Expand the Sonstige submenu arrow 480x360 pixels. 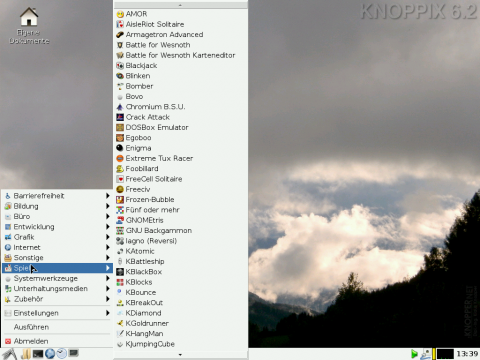pyautogui.click(x=108, y=258)
